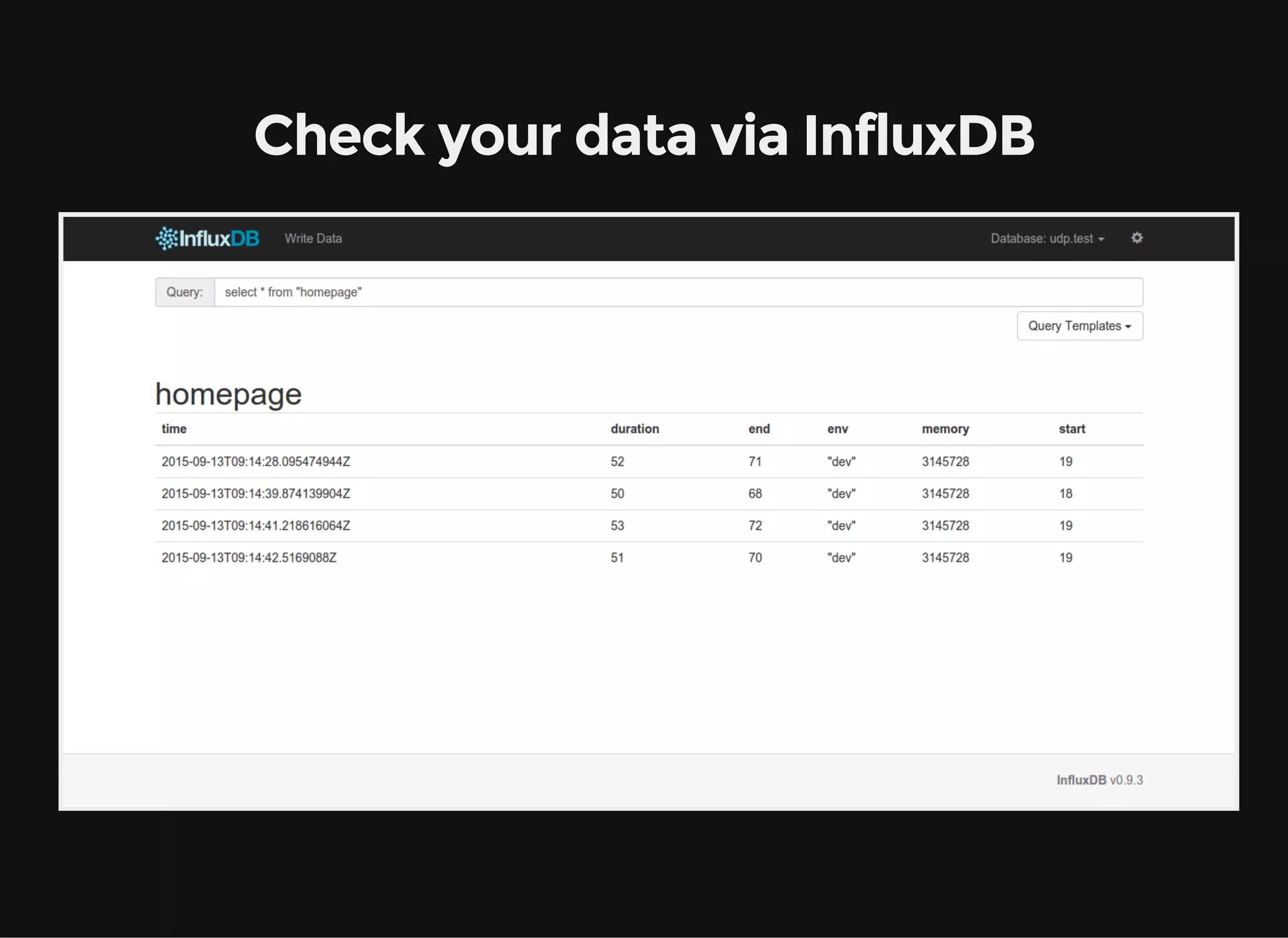Click duration value 53
Screen dimensions: 1288x938
pos(618,526)
